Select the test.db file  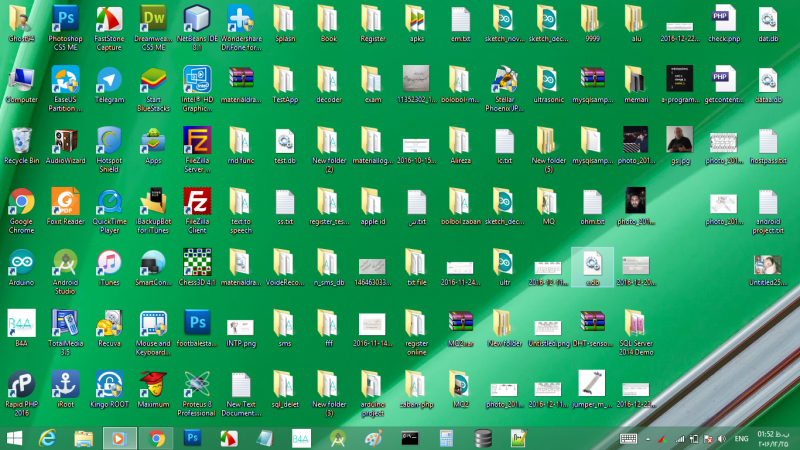[x=285, y=146]
